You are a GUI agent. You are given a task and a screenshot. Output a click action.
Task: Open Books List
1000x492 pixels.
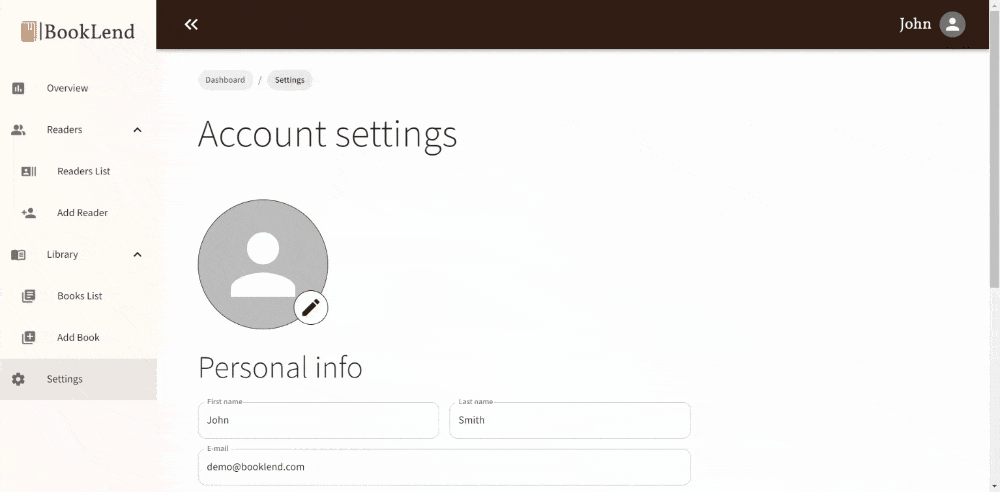pyautogui.click(x=78, y=296)
